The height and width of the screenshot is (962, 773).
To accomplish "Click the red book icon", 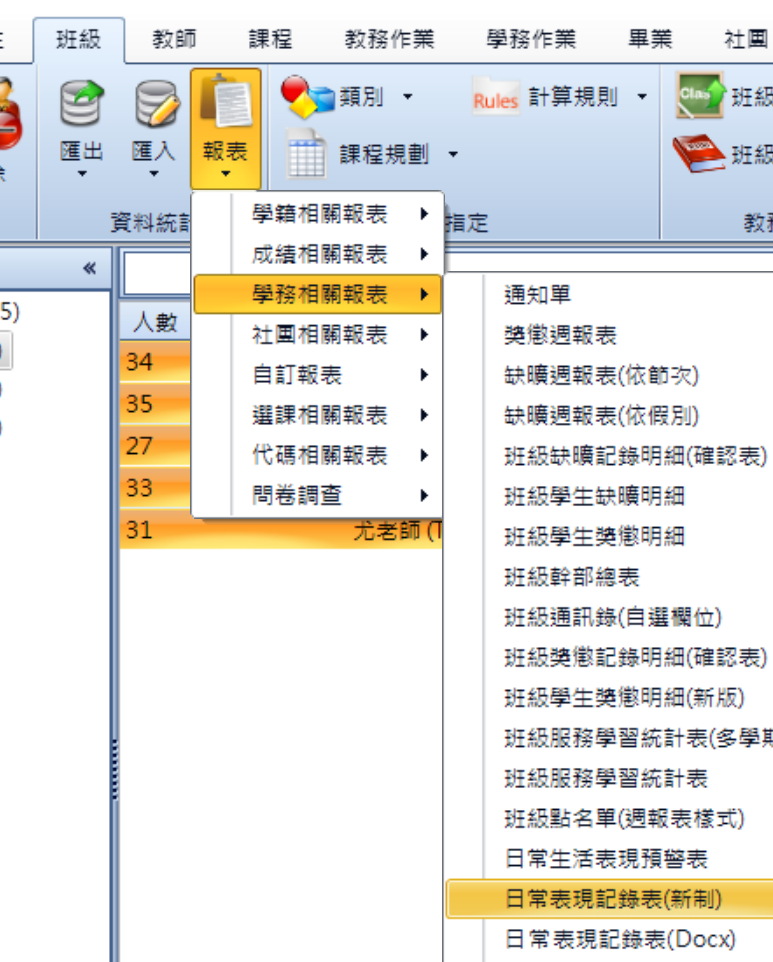I will click(x=699, y=153).
